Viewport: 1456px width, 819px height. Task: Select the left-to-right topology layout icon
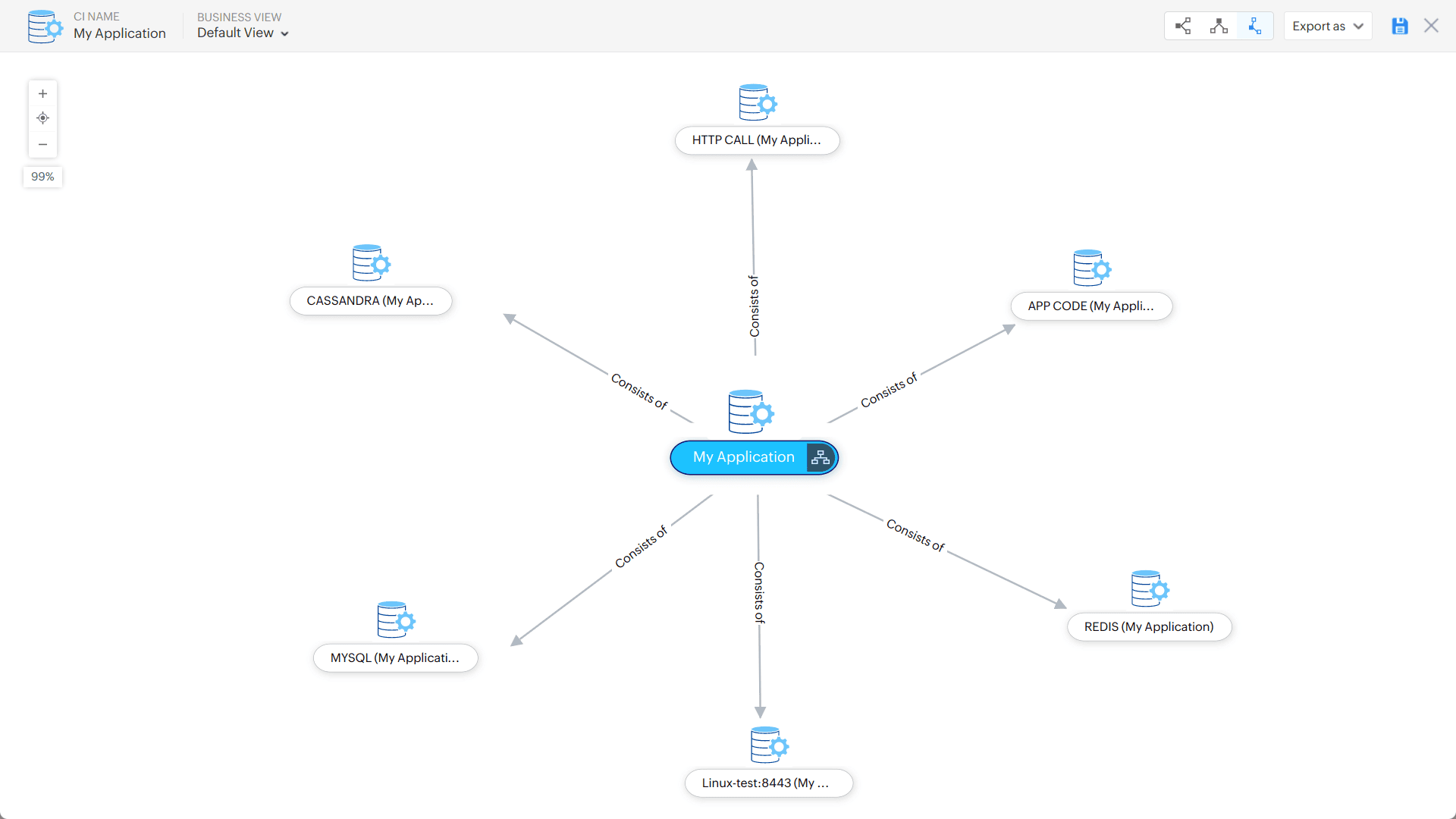[1183, 25]
